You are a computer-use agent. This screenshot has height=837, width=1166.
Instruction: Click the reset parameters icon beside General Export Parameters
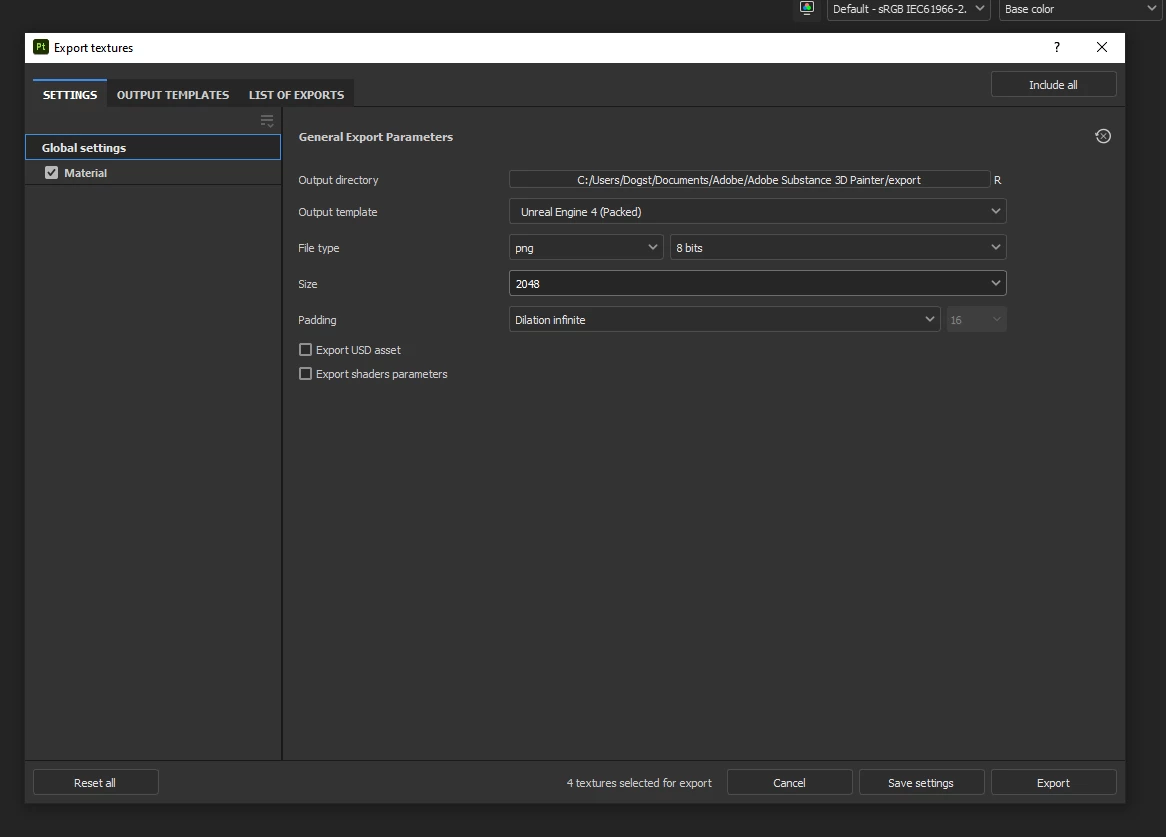point(1103,136)
